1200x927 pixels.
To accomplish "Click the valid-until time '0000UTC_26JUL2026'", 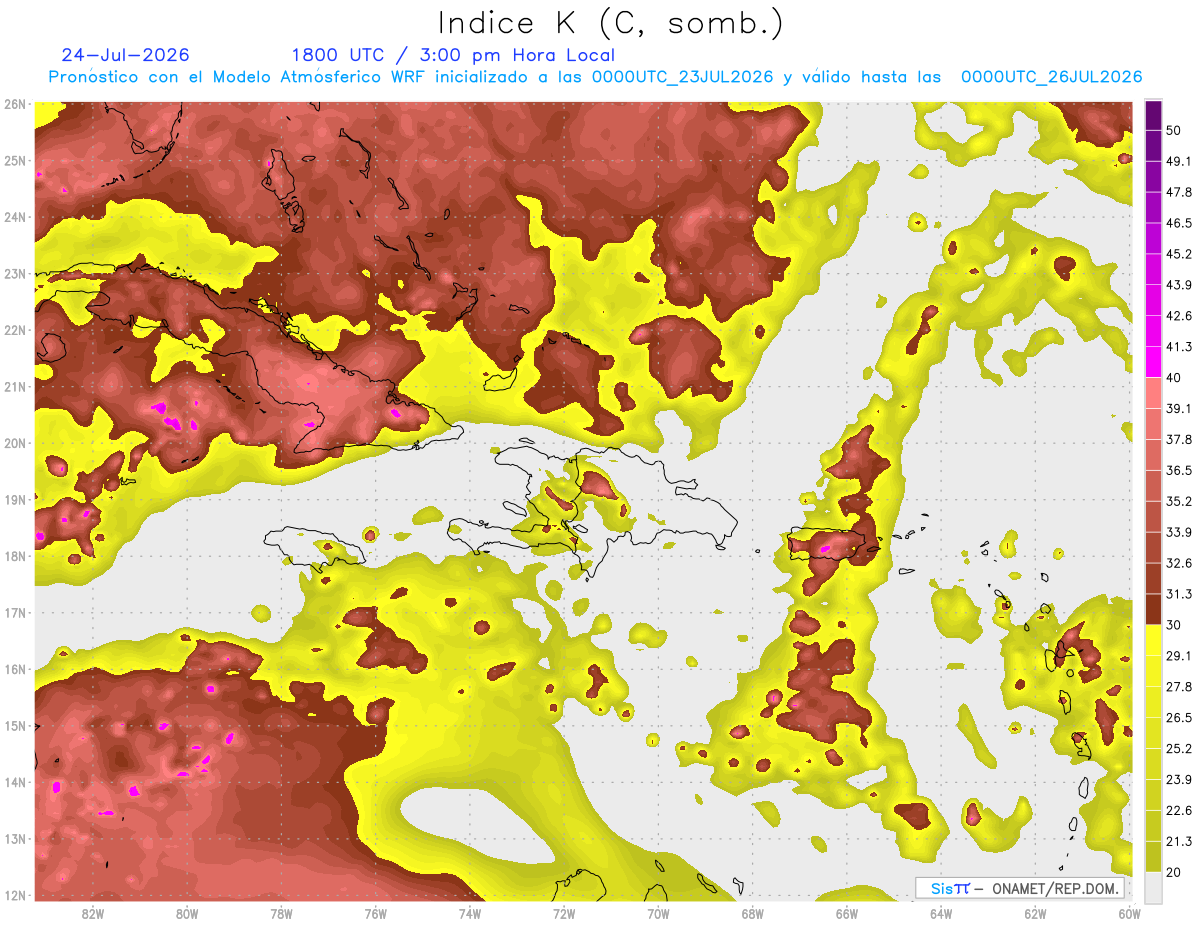I will pos(1051,77).
